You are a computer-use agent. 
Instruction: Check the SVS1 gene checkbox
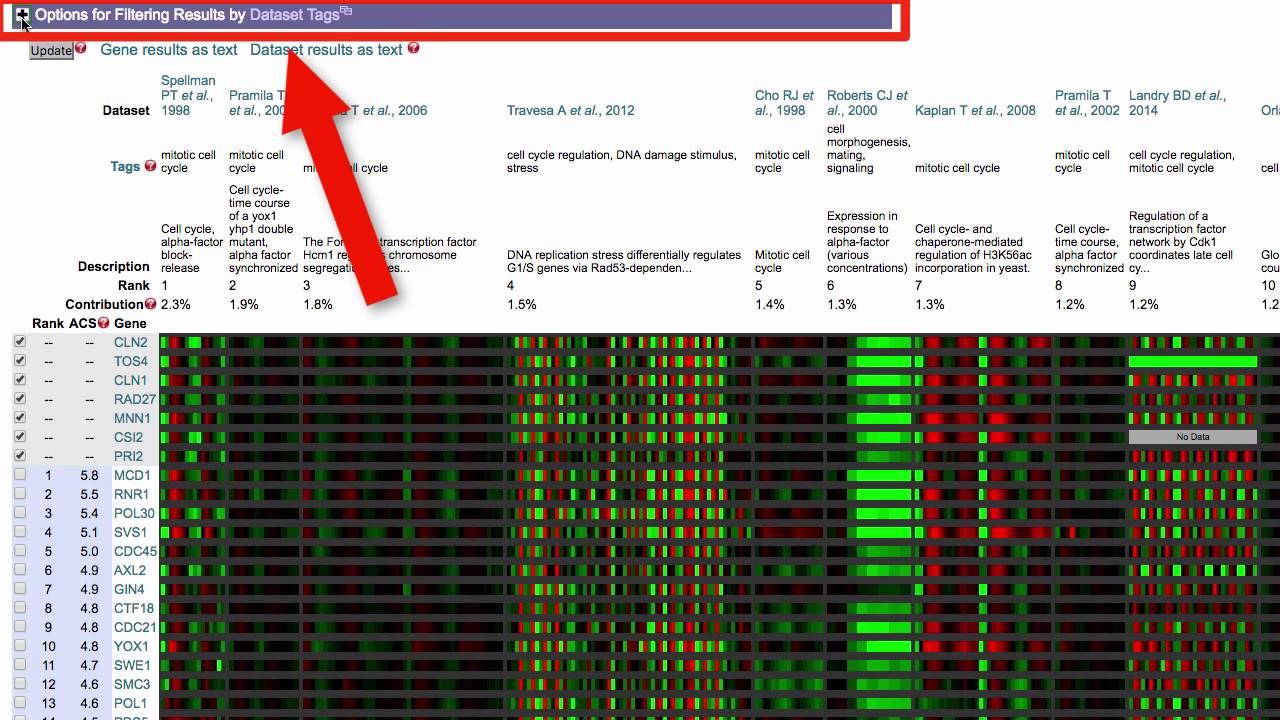click(20, 532)
